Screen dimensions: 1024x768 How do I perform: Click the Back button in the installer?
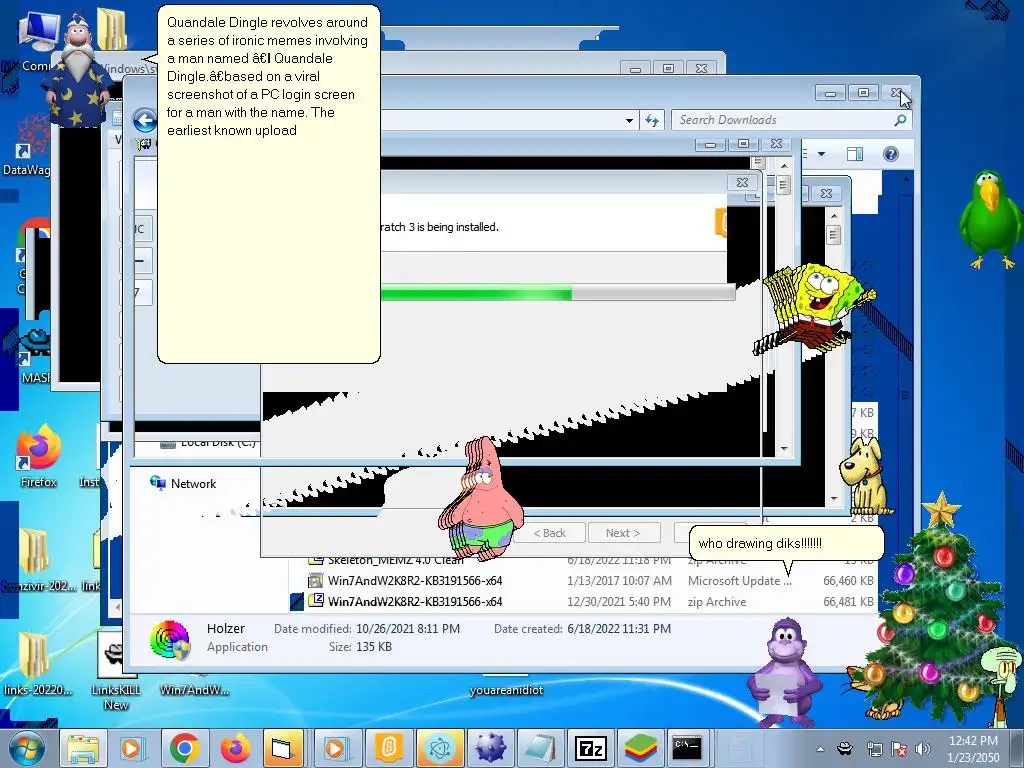pos(550,533)
